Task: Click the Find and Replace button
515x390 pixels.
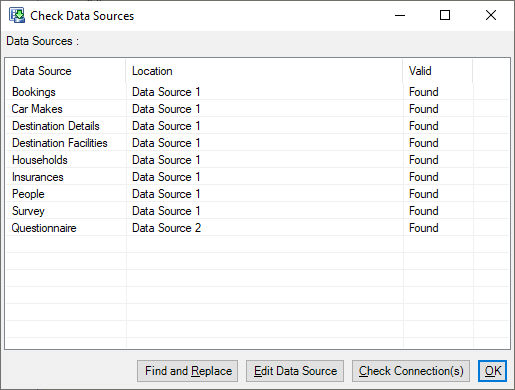Action: (x=188, y=371)
